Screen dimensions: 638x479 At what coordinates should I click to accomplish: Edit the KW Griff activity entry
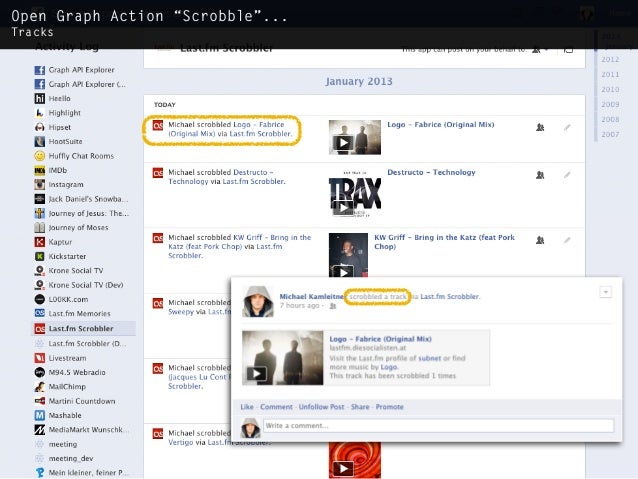(567, 240)
